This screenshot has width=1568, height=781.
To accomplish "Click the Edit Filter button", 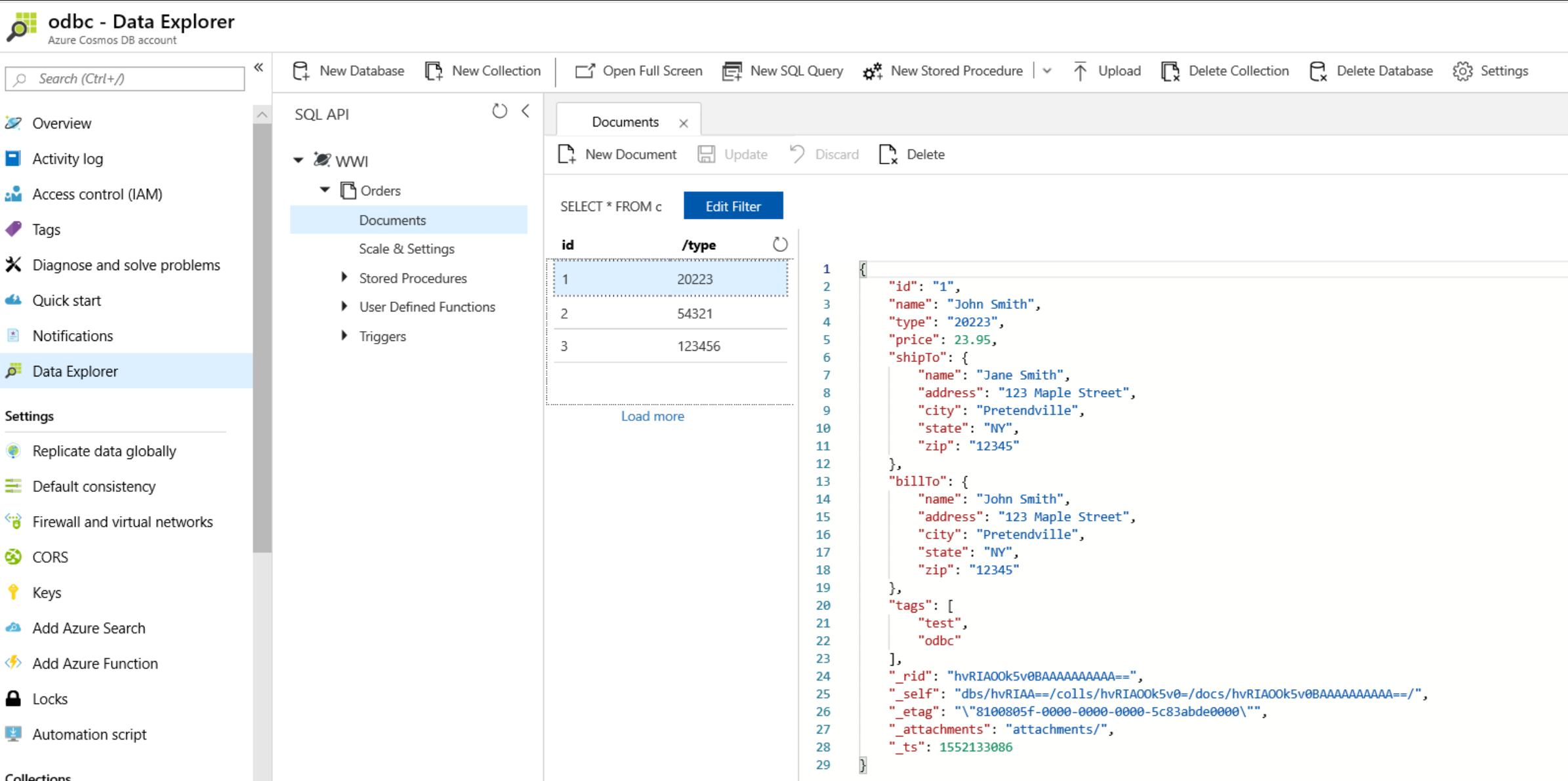I will (733, 206).
